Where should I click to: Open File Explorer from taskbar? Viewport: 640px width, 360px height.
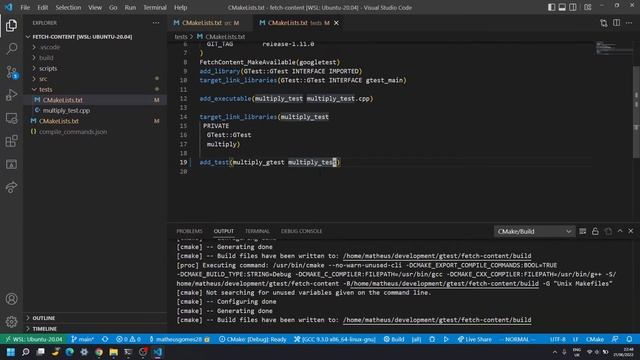coord(113,352)
